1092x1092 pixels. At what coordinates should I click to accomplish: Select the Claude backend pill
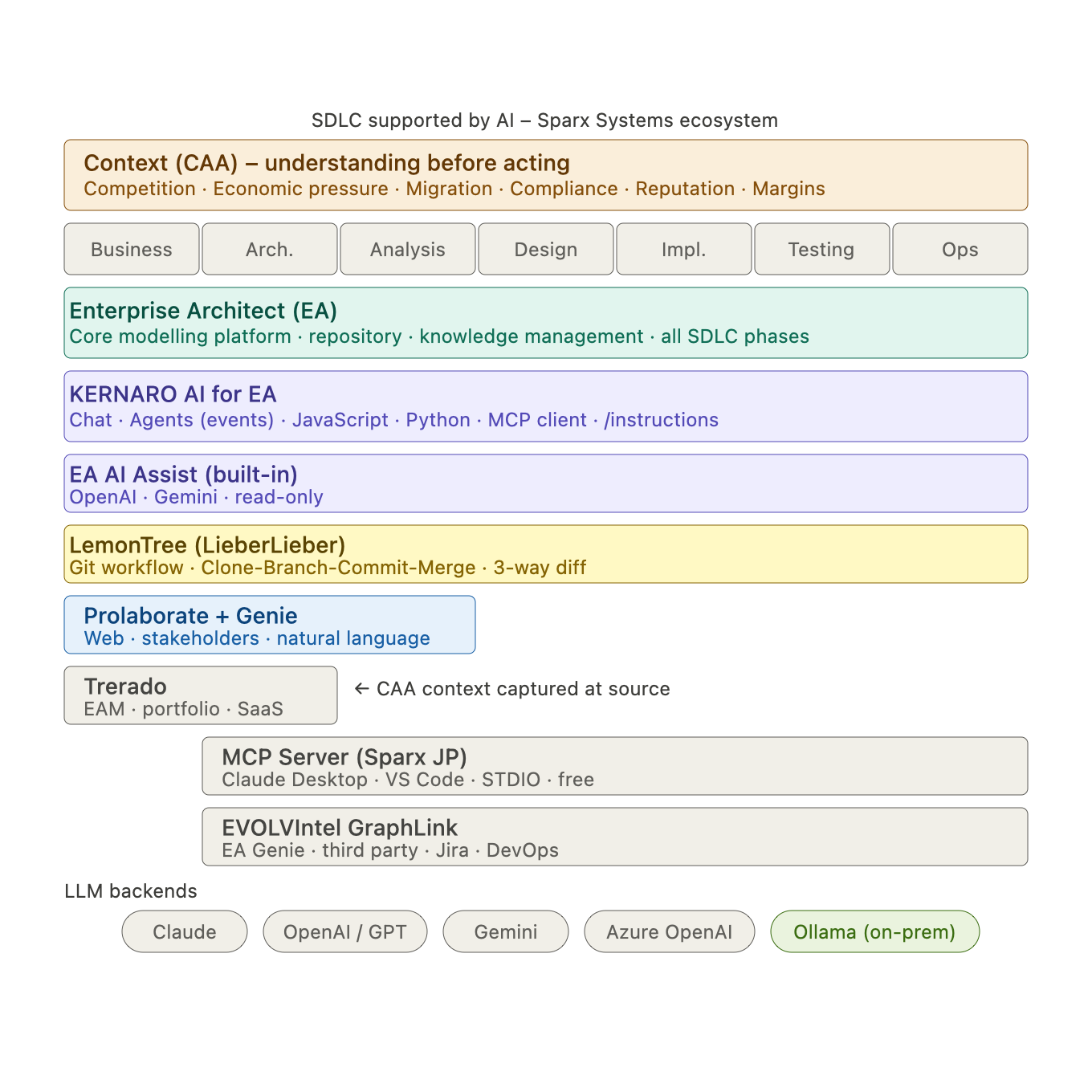point(185,931)
